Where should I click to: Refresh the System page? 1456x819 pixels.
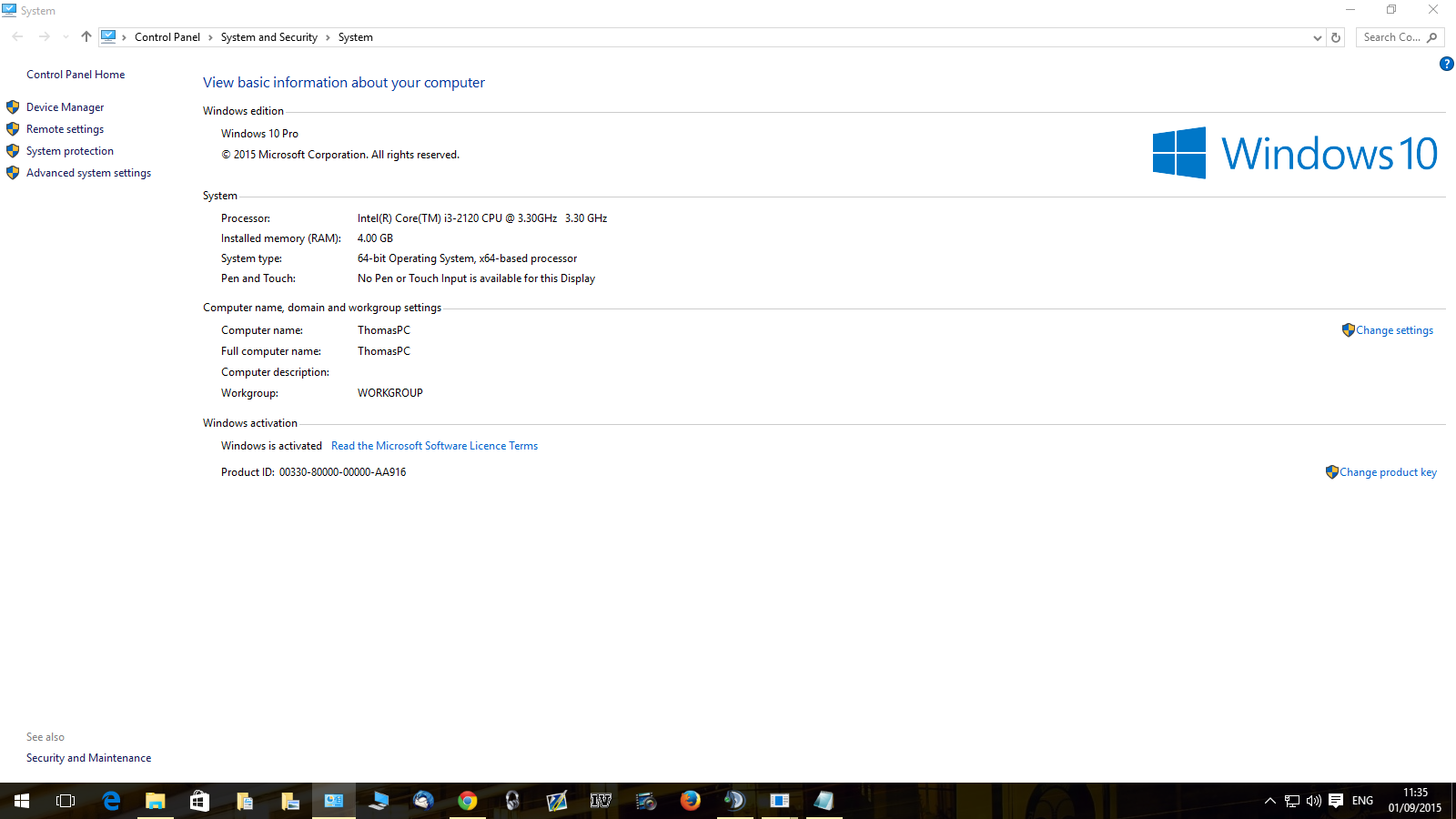1336,37
